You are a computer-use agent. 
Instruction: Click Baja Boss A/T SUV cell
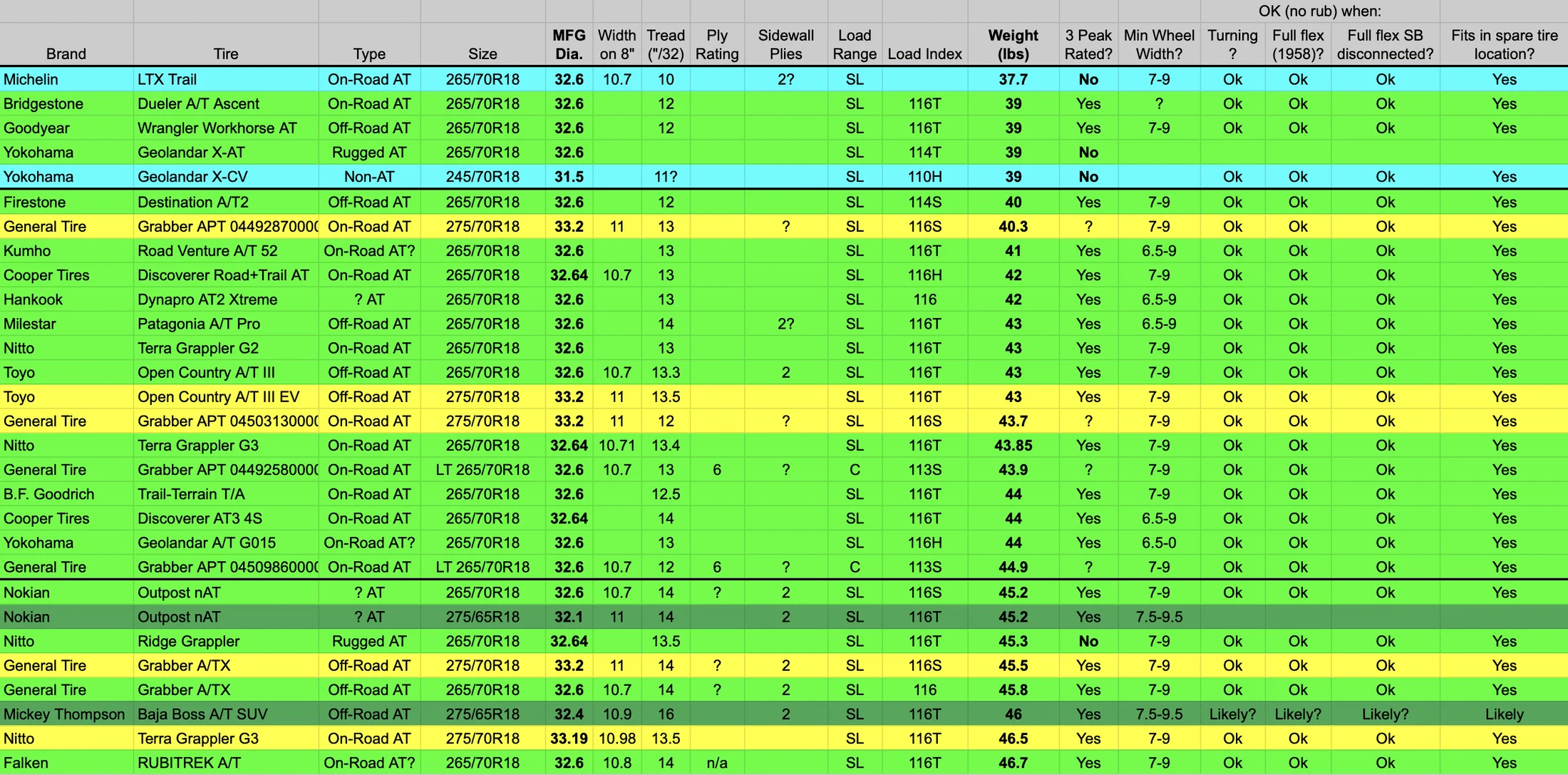click(x=226, y=714)
